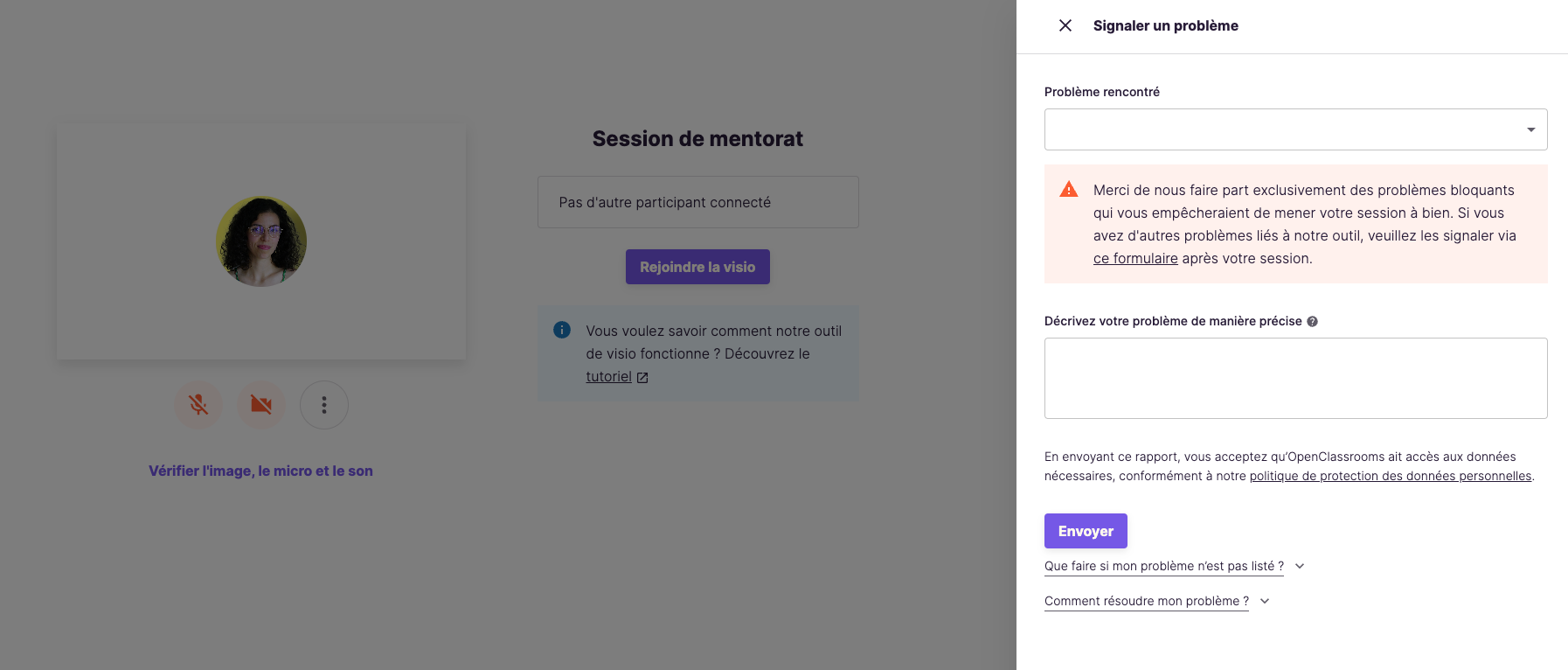Click the dropdown arrow in Problème rencontré
Screen dimensions: 1568x670
point(1530,129)
